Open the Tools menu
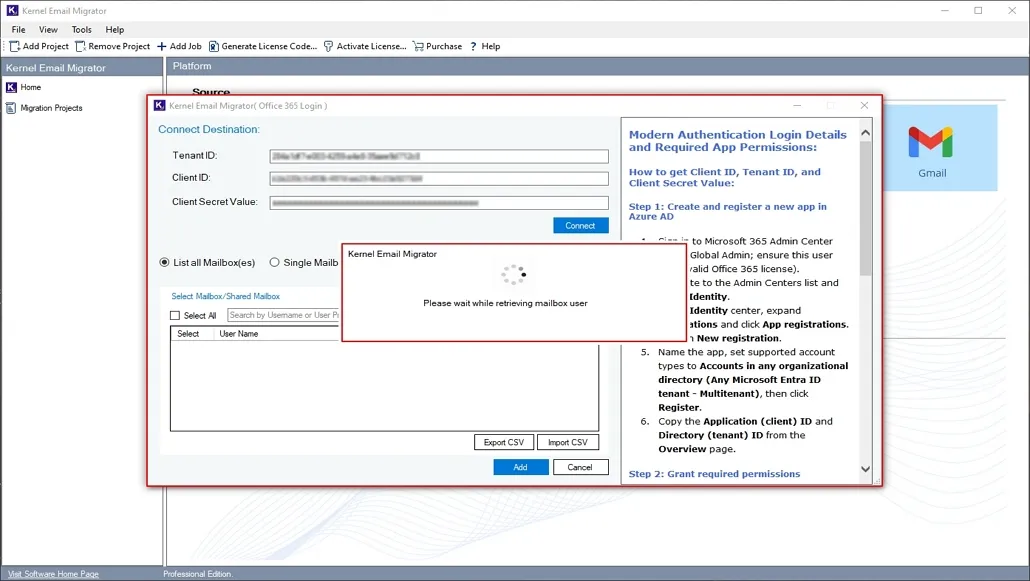1030x581 pixels. (x=81, y=29)
